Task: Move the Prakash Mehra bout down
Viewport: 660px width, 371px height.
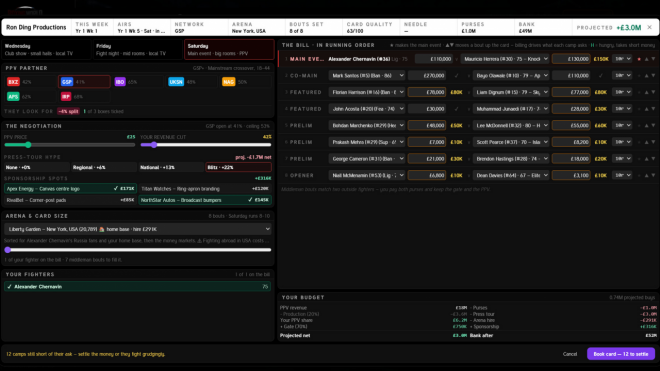Action: coord(653,142)
